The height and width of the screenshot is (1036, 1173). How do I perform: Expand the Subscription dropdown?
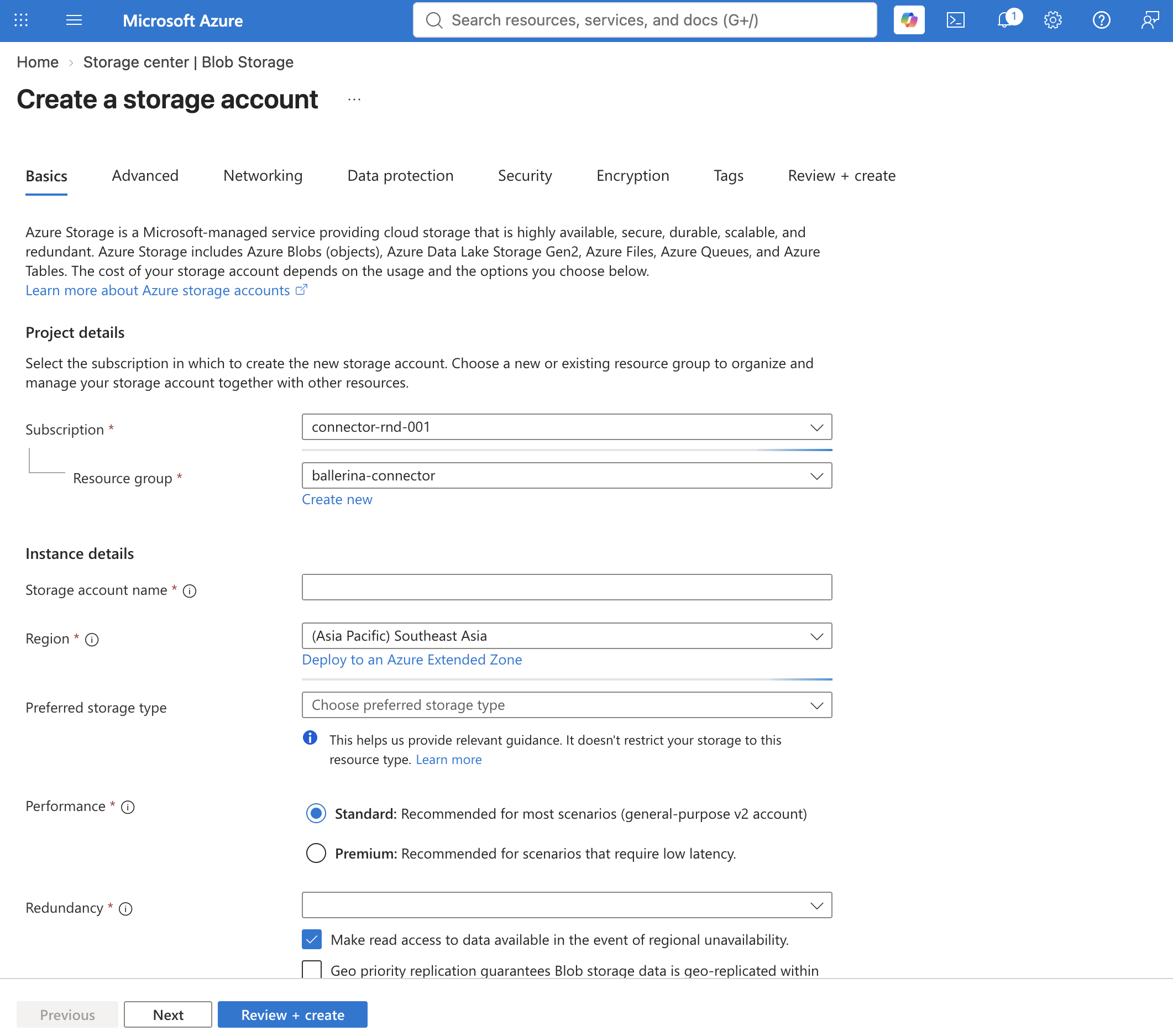click(567, 427)
